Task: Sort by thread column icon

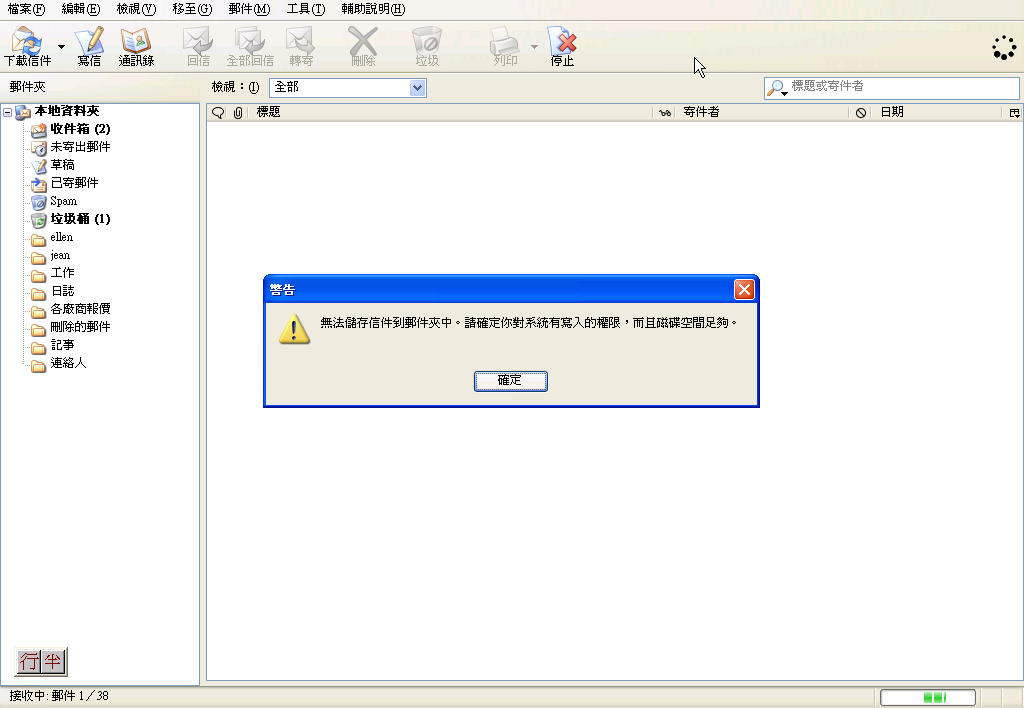Action: point(218,112)
